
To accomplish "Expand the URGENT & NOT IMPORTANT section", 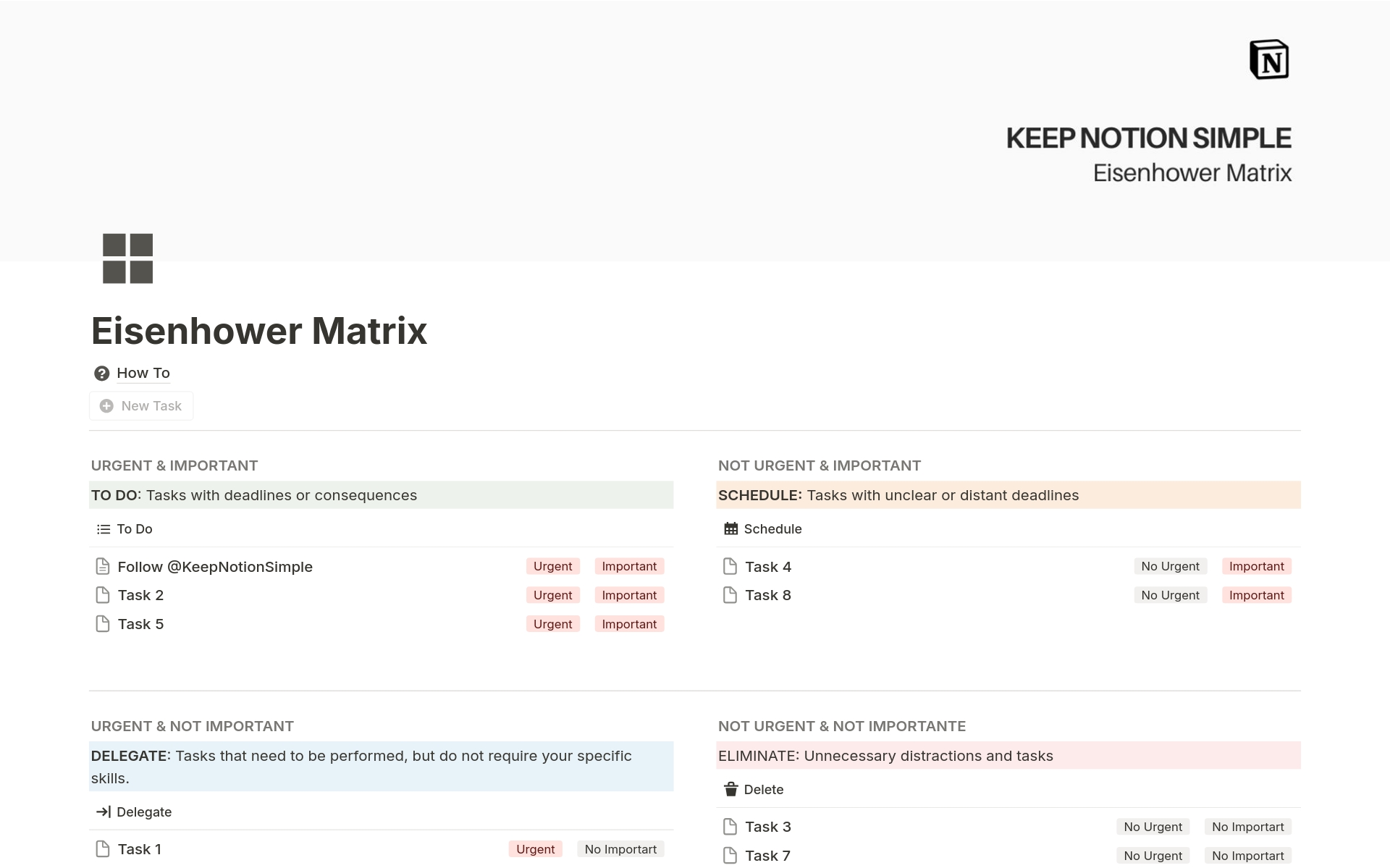I will pyautogui.click(x=192, y=725).
